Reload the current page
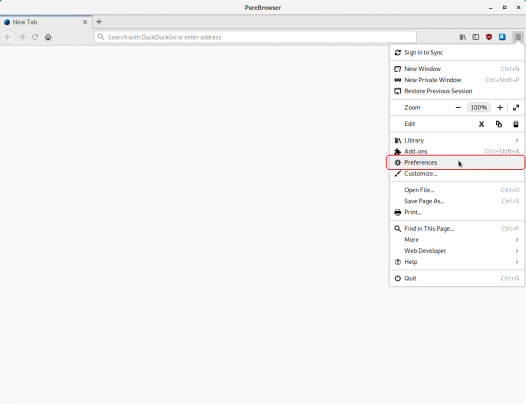The width and height of the screenshot is (526, 404). [x=35, y=37]
